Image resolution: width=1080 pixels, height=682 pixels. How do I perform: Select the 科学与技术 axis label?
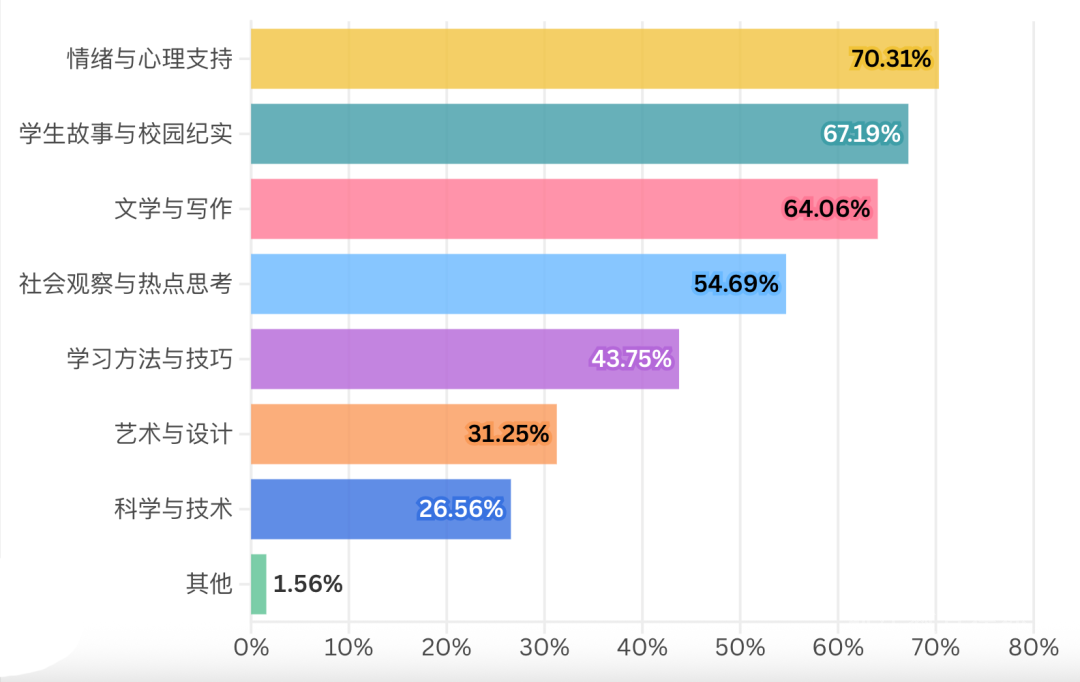pos(173,509)
